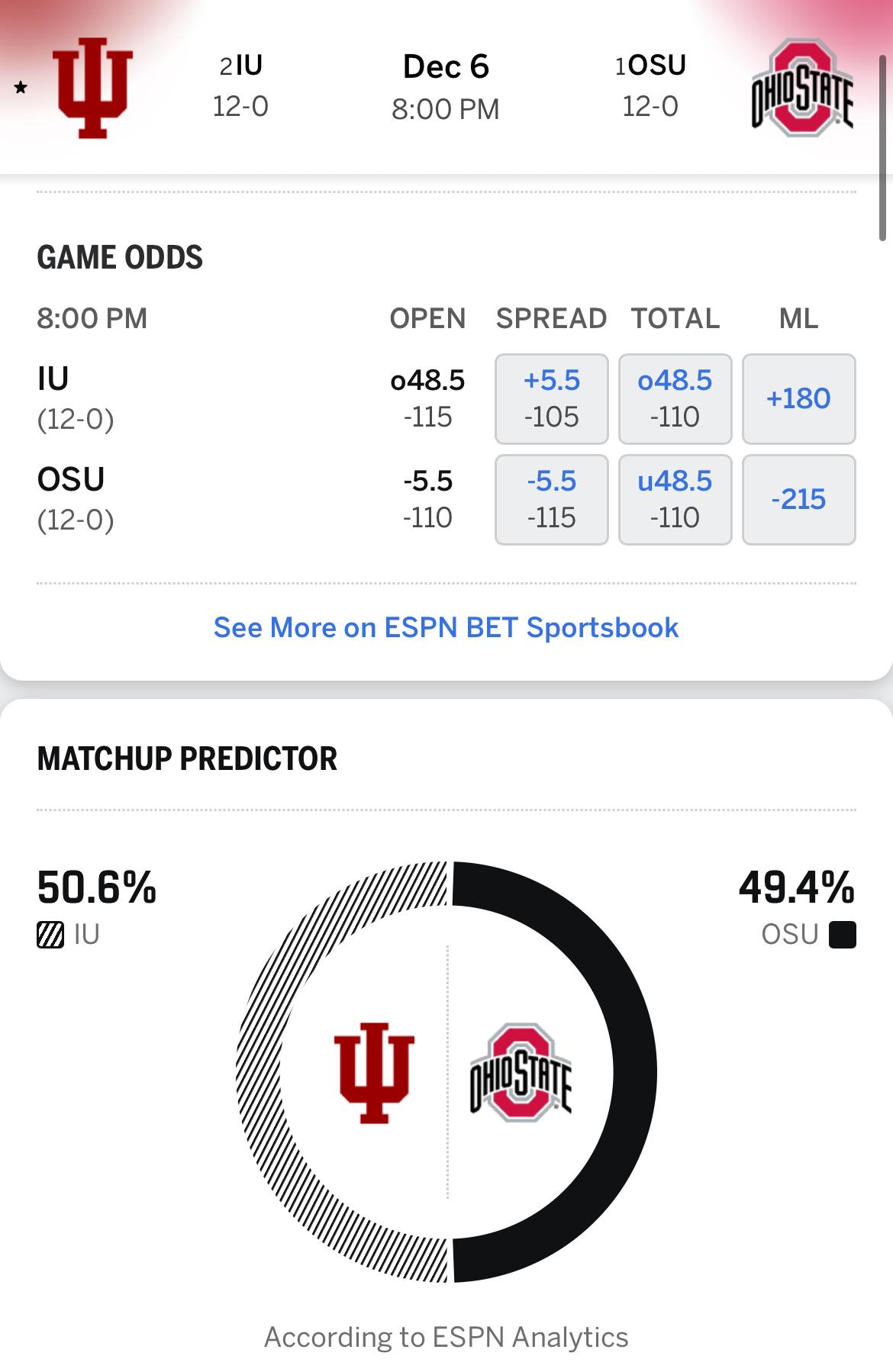Viewport: 893px width, 1372px height.
Task: Select OSU spread -5.5 bet button
Action: (551, 499)
